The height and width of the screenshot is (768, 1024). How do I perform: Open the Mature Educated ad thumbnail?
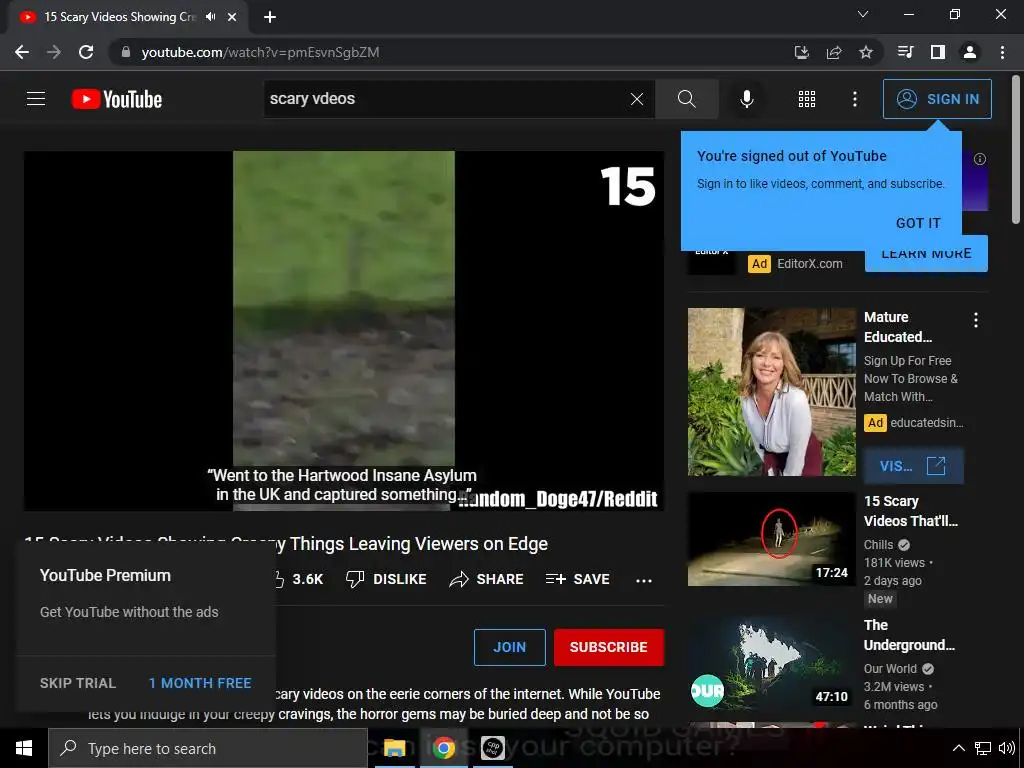pyautogui.click(x=771, y=392)
